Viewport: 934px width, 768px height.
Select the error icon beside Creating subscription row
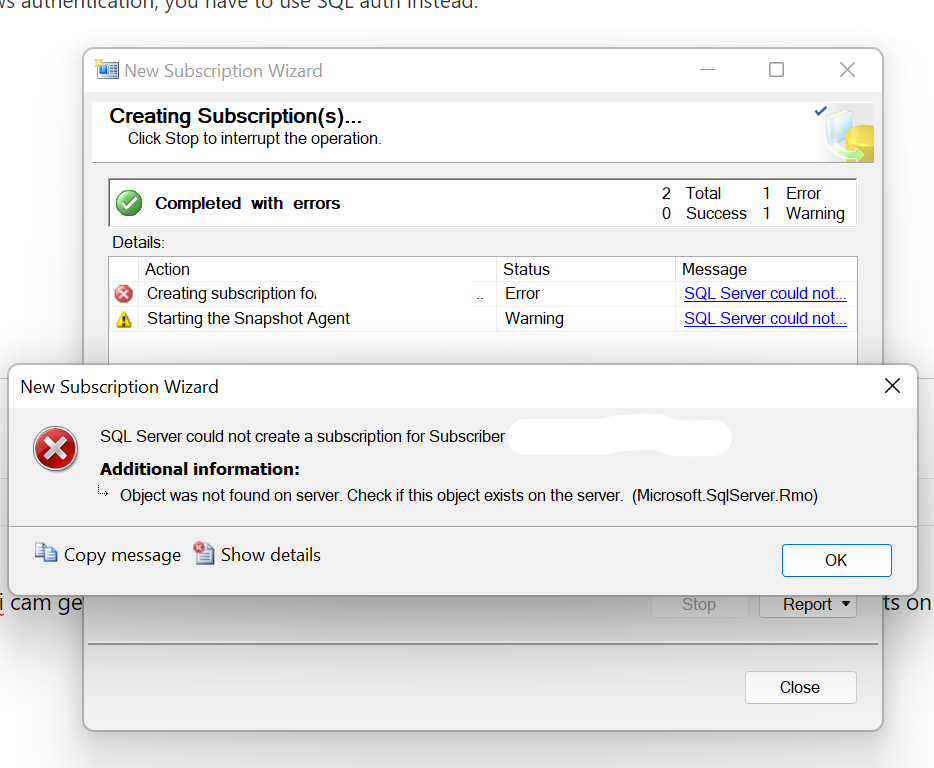coord(124,293)
